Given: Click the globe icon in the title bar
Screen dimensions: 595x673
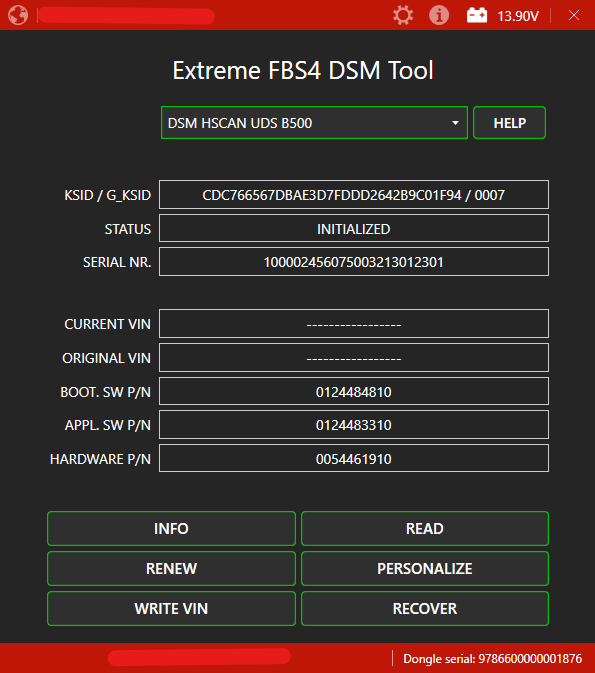Looking at the screenshot, I should point(18,15).
